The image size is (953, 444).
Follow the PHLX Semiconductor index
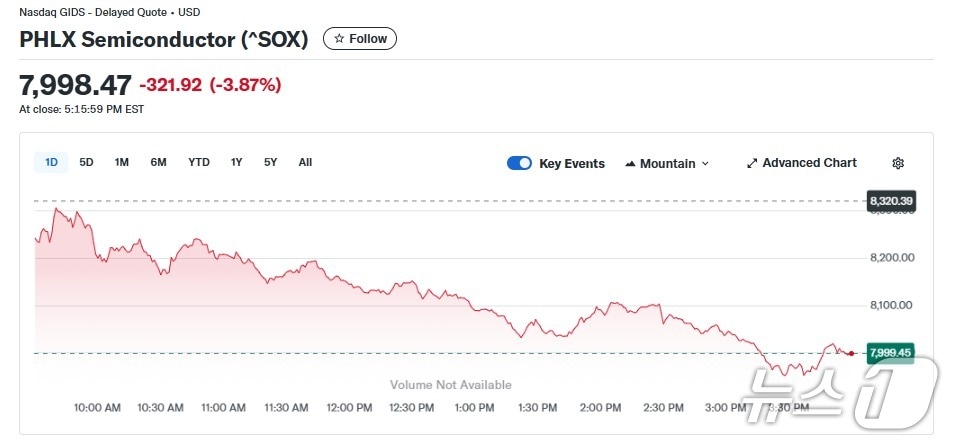coord(360,39)
